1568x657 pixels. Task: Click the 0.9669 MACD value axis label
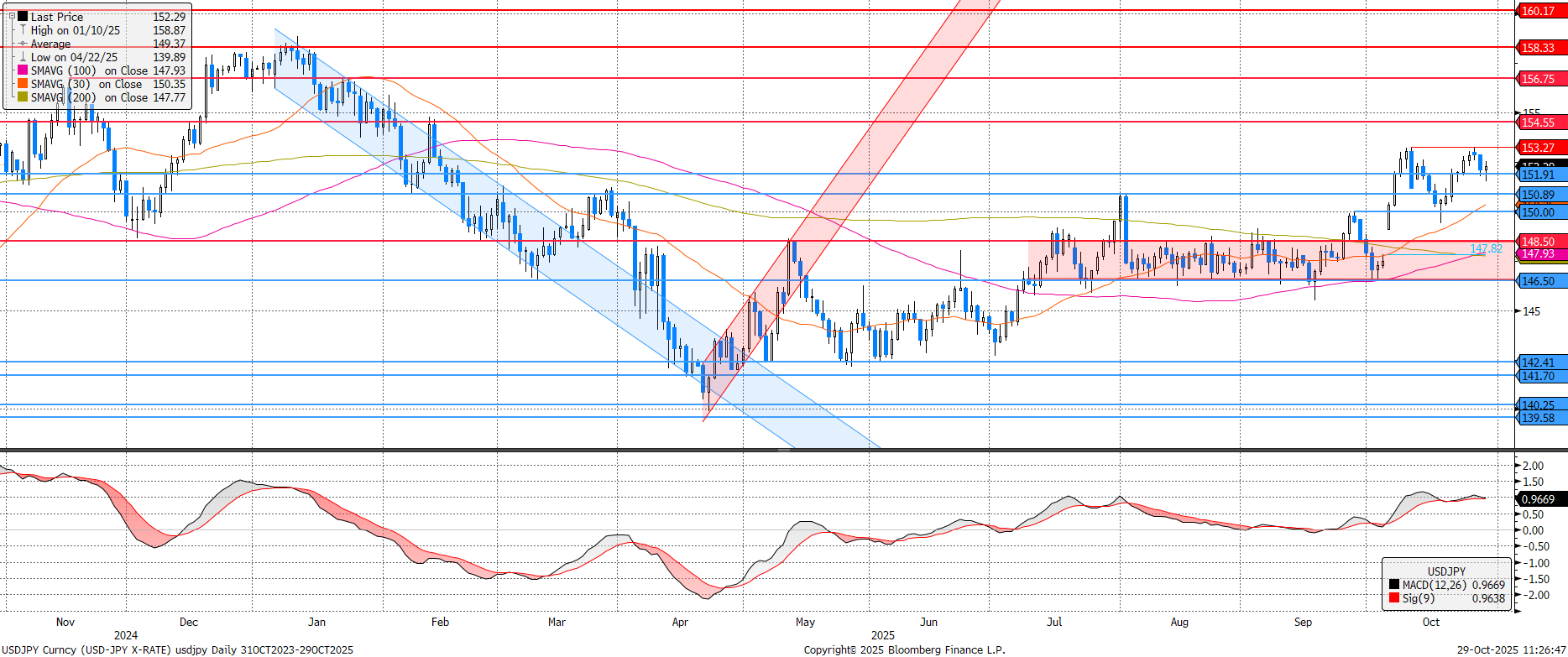click(x=1541, y=499)
